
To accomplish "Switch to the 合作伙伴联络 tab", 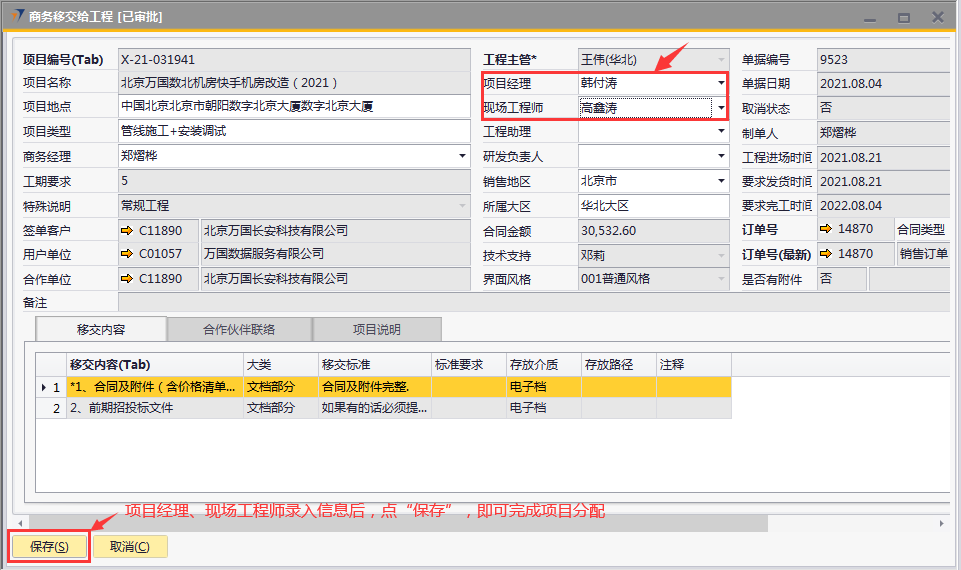I will pyautogui.click(x=239, y=329).
